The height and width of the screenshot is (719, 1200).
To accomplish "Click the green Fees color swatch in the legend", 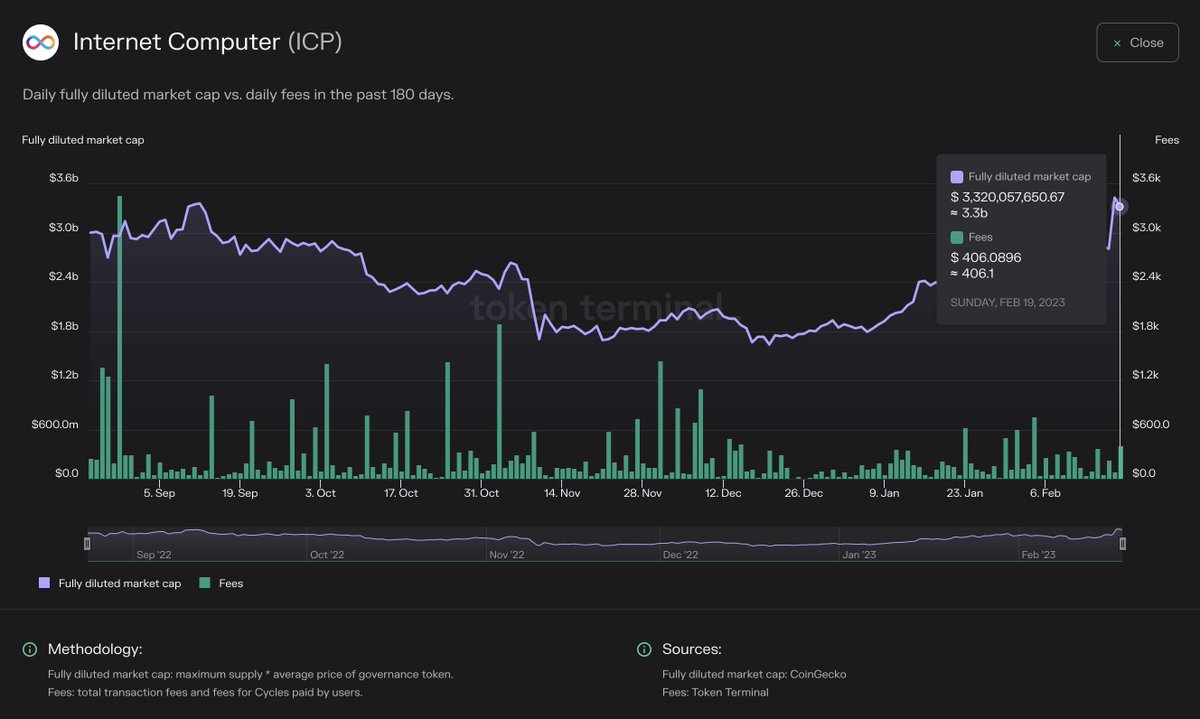I will tap(204, 582).
